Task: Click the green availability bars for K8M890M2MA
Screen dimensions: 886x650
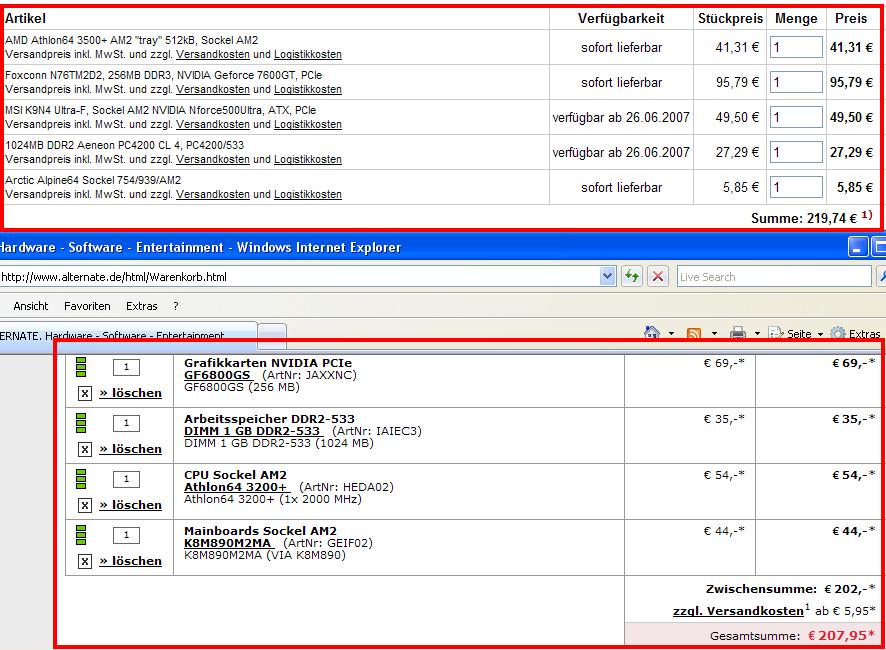Action: click(x=81, y=535)
